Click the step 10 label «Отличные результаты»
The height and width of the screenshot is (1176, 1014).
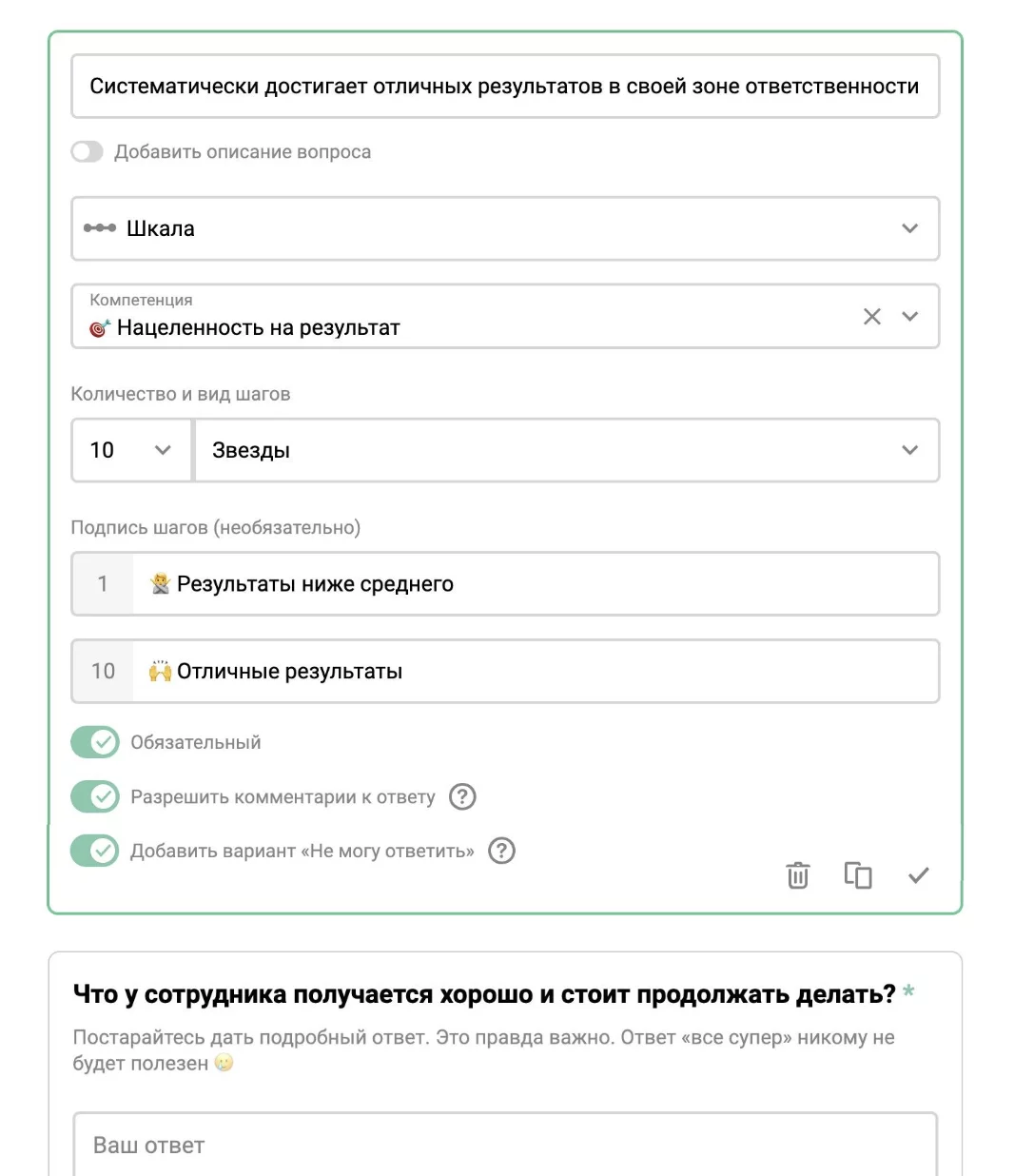533,672
